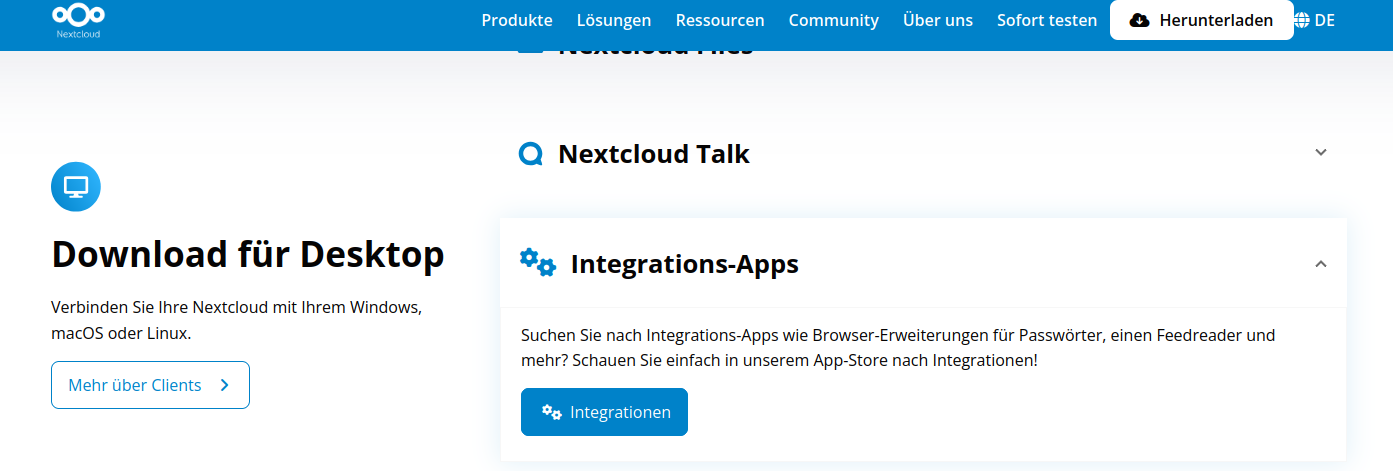Open the Über uns menu
The width and height of the screenshot is (1393, 471).
[938, 20]
